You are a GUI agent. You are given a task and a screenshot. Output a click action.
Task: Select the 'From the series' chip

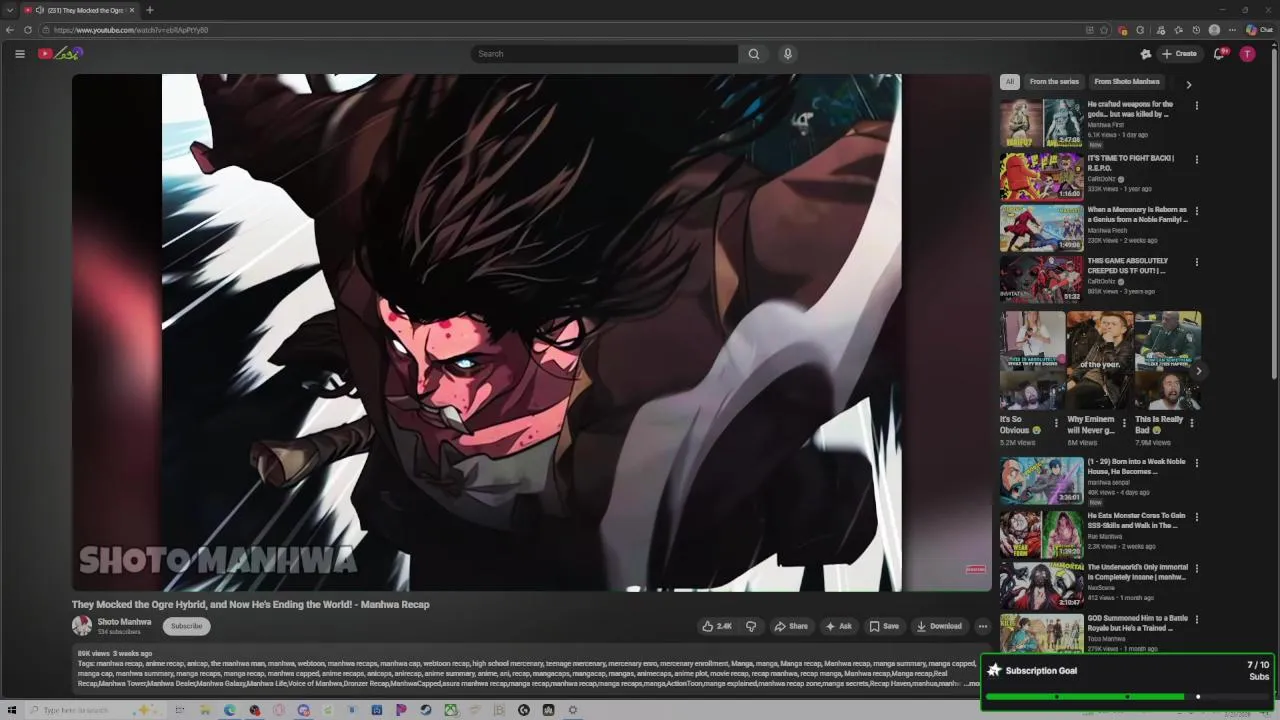click(1054, 82)
